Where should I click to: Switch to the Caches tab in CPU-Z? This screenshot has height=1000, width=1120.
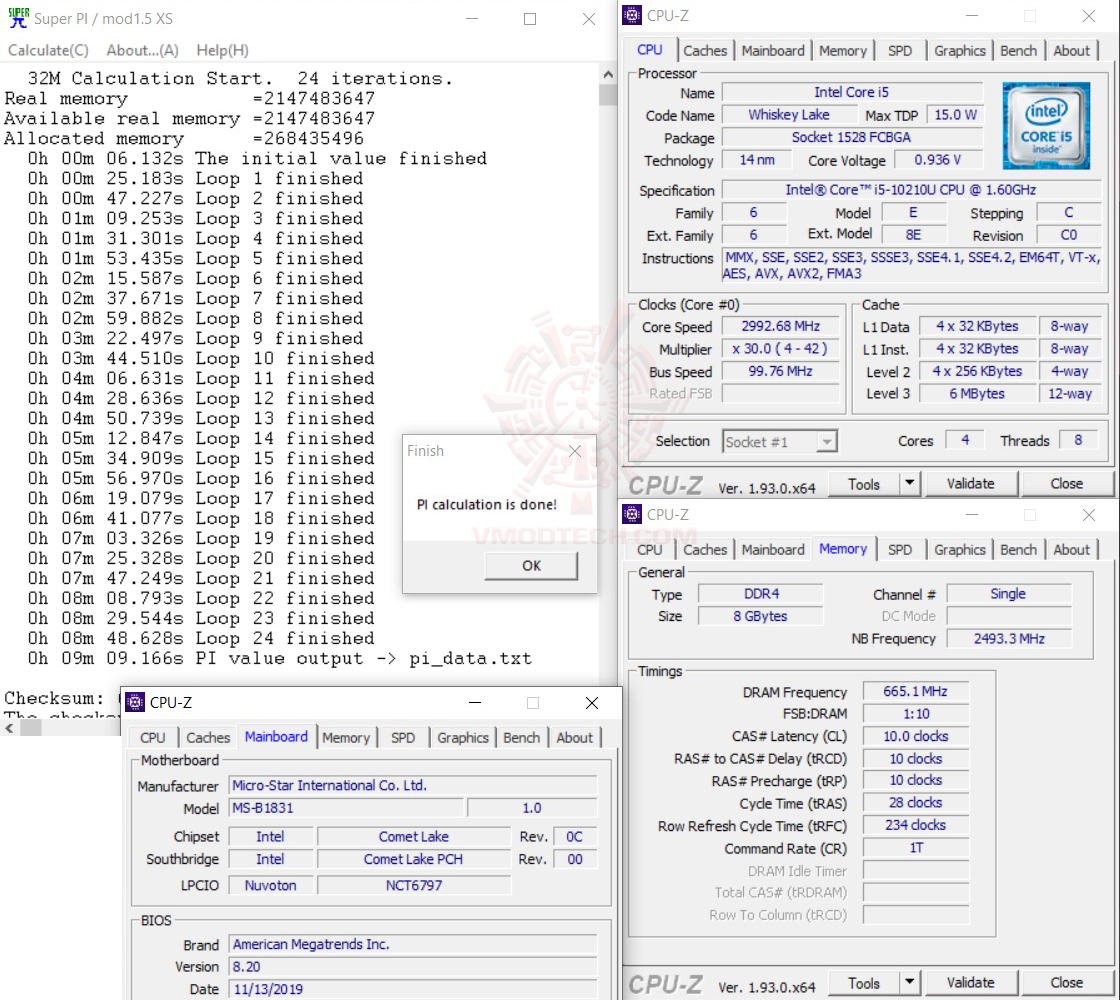coord(706,50)
